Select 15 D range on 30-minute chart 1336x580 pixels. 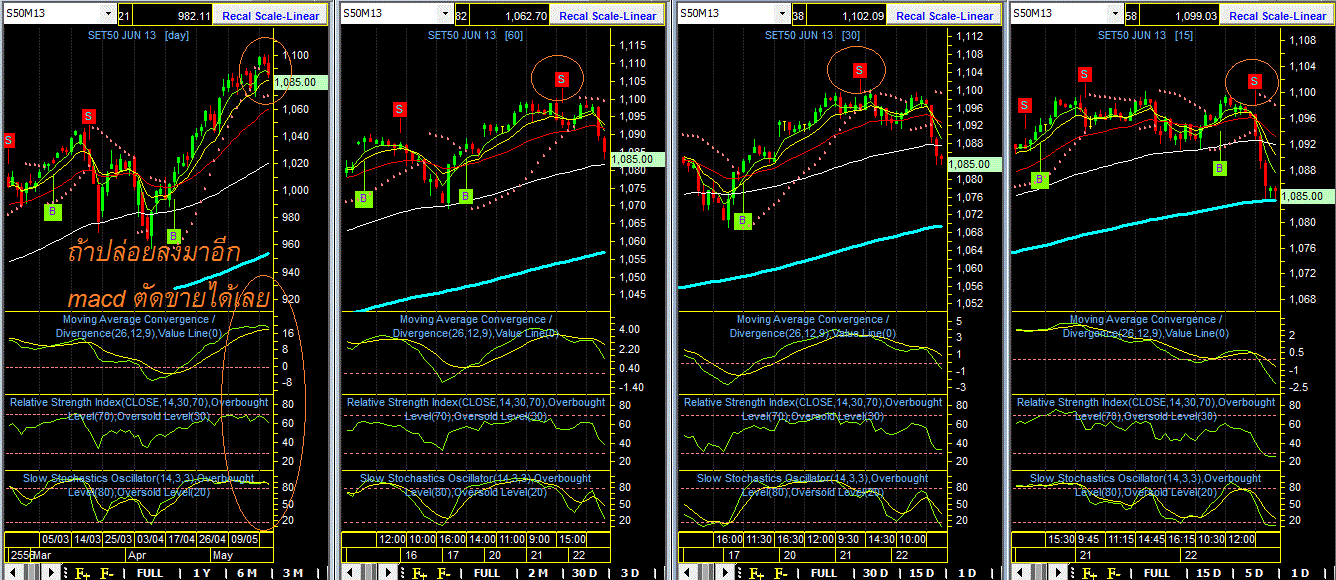(x=922, y=573)
